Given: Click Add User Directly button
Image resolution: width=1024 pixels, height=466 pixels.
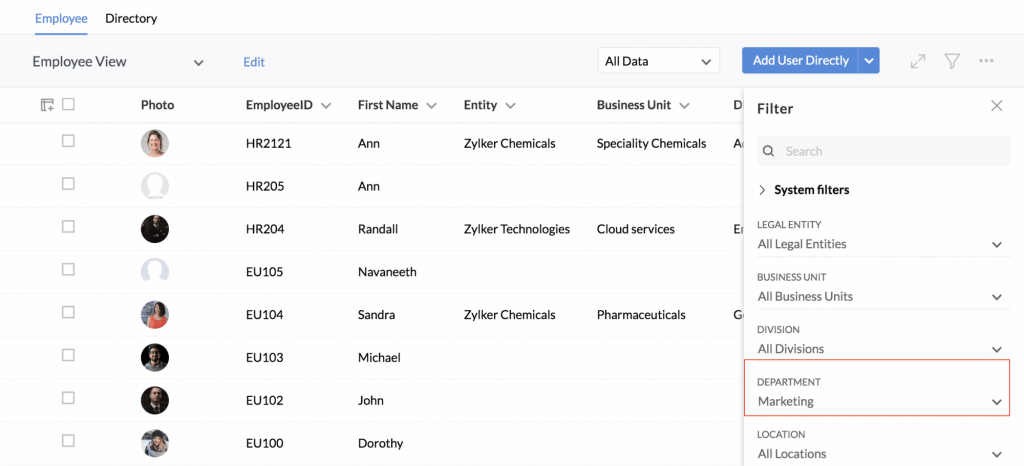Looking at the screenshot, I should [801, 61].
